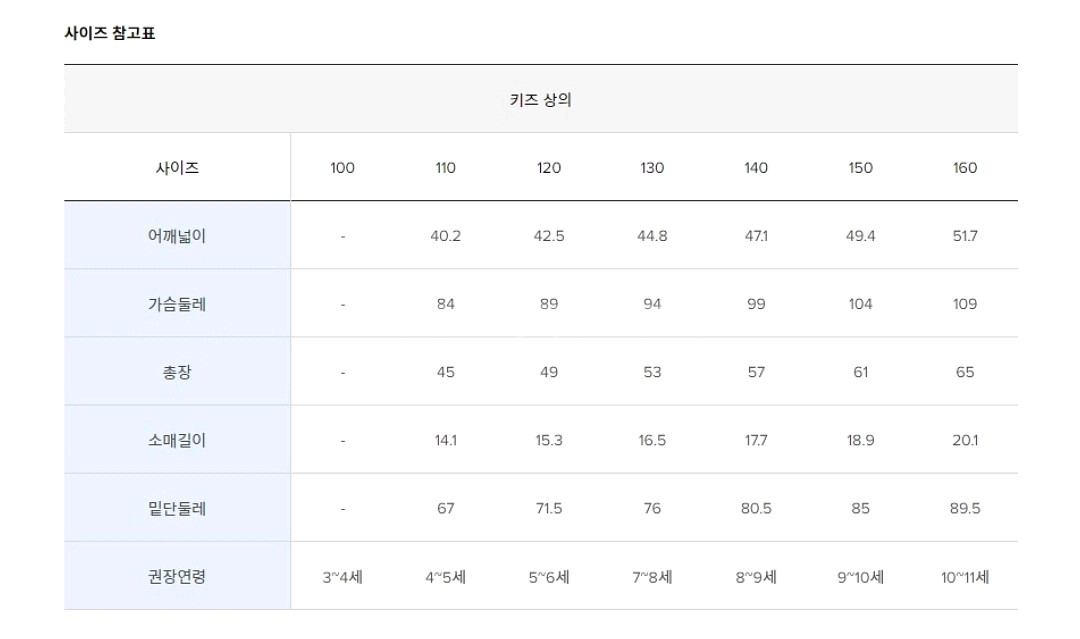The width and height of the screenshot is (1080, 639).
Task: Select the hem value 71.5 cell
Action: 549,508
